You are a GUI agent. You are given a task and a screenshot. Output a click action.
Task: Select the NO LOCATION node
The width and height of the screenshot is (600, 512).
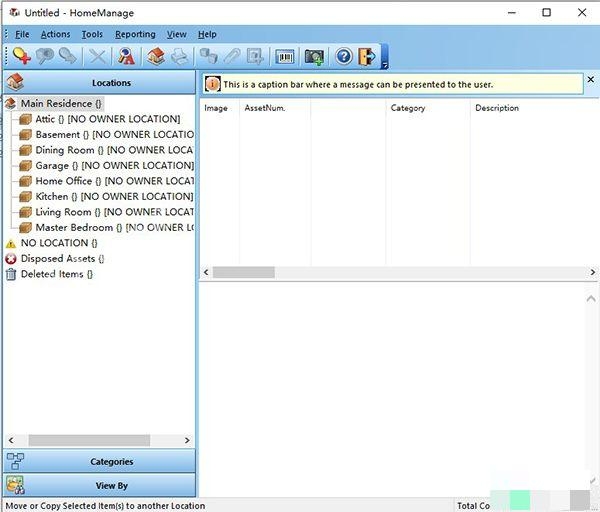(x=59, y=243)
